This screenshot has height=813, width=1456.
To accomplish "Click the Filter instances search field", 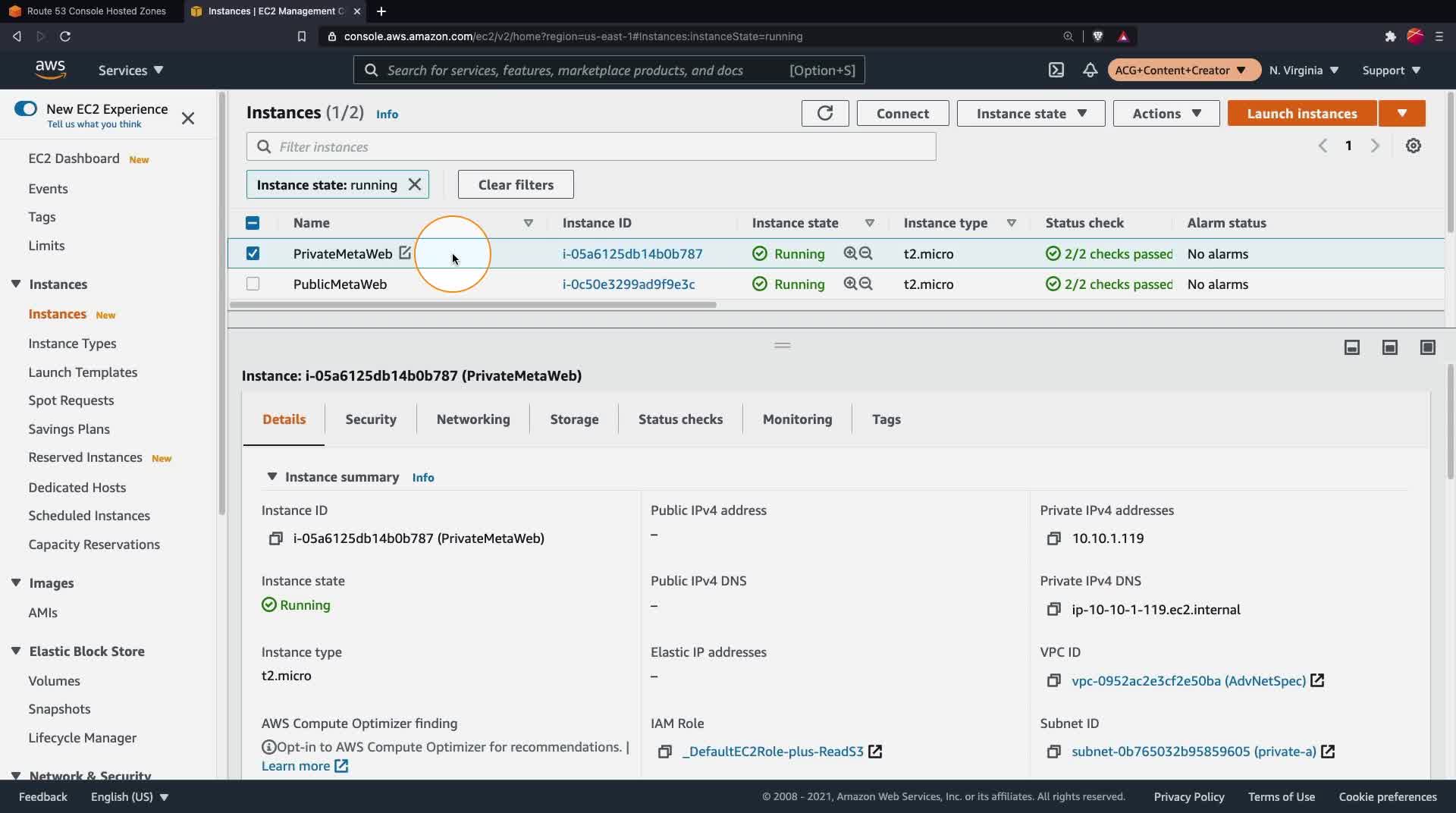I will pos(591,146).
